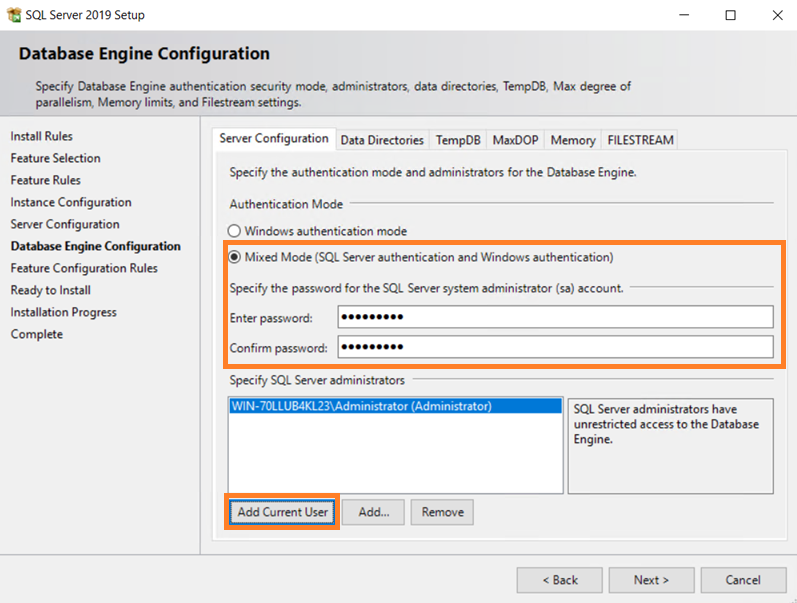Click the Confirm password field
The width and height of the screenshot is (797, 603).
tap(556, 347)
